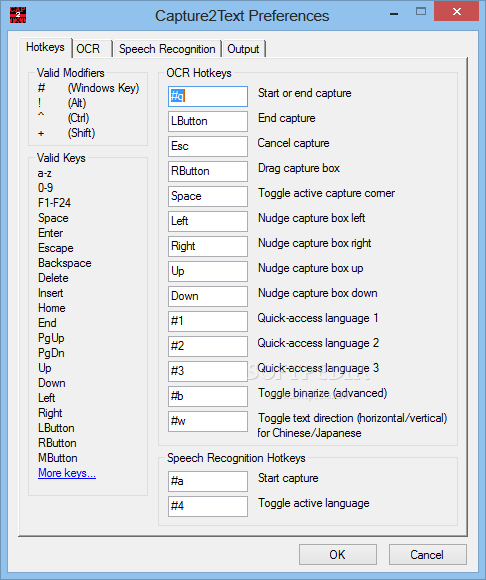The image size is (486, 580).
Task: Click the 'a-z' valid key text
Action: pyautogui.click(x=45, y=173)
